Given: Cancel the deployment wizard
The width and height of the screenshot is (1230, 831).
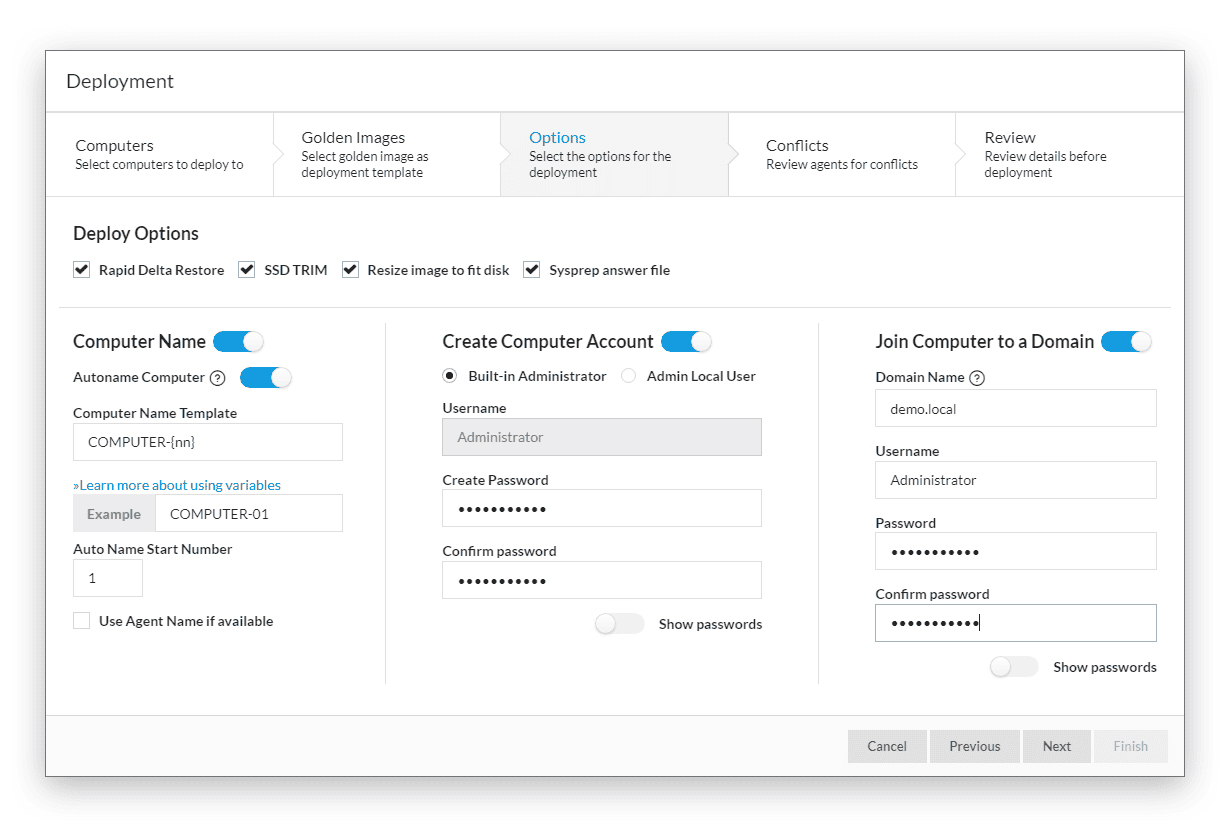Looking at the screenshot, I should click(887, 746).
